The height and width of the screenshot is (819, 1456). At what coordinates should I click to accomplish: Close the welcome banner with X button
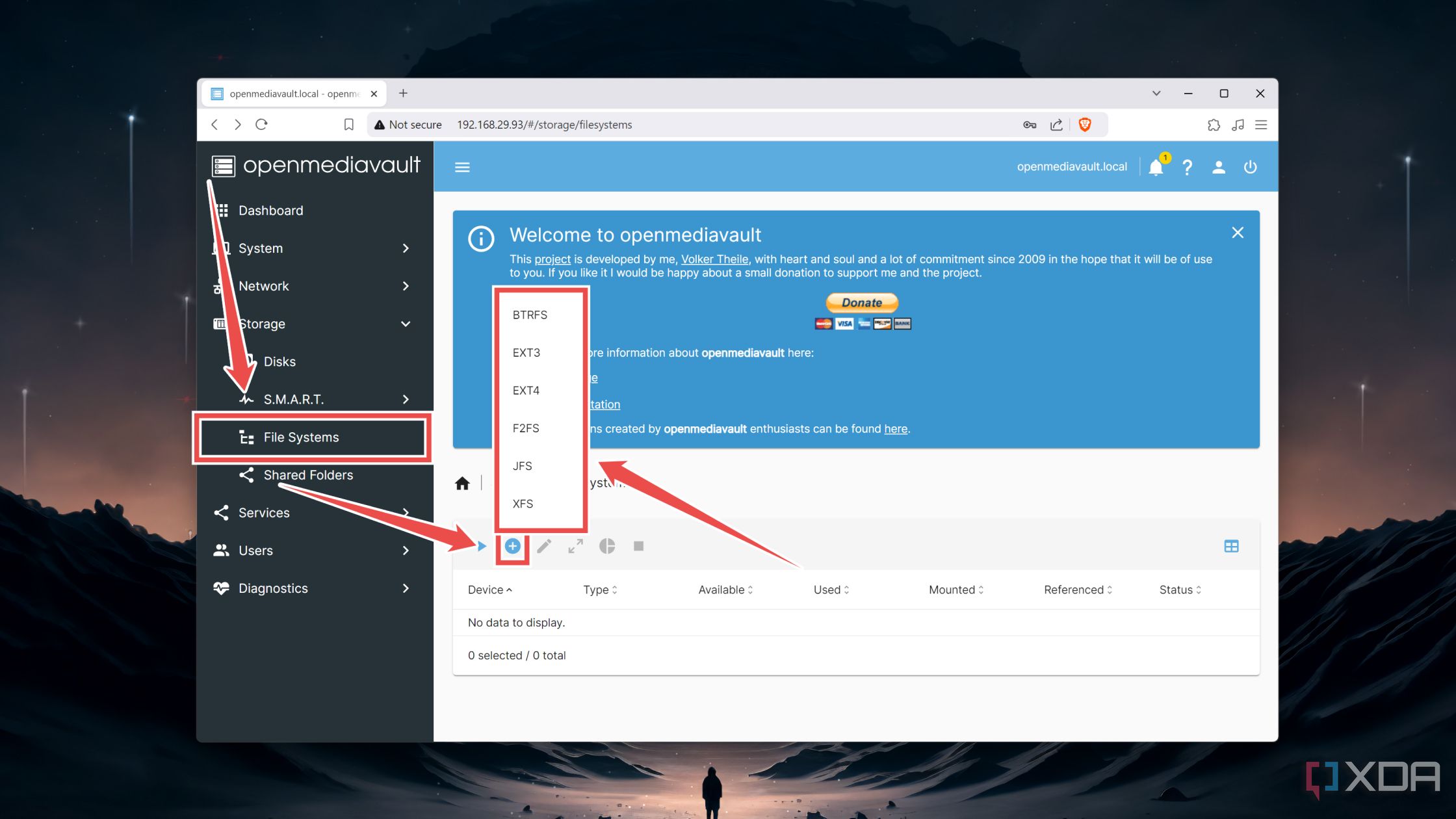point(1238,232)
